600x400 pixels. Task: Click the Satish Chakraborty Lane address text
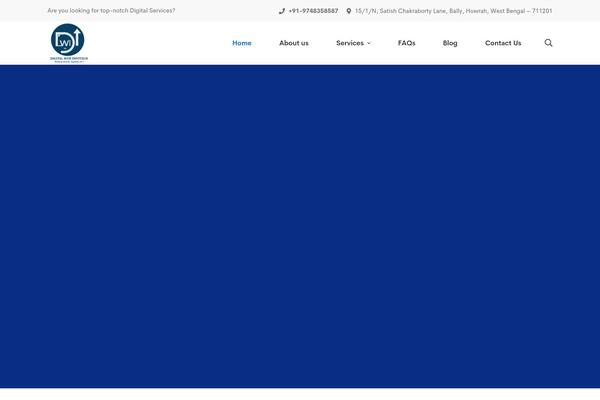pyautogui.click(x=453, y=11)
